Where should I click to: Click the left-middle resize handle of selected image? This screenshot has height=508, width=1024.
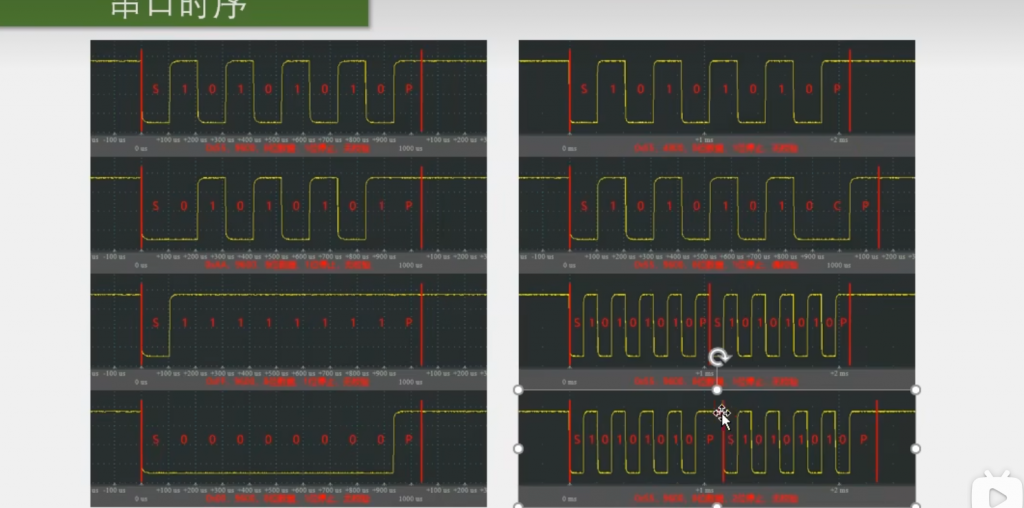coord(518,448)
